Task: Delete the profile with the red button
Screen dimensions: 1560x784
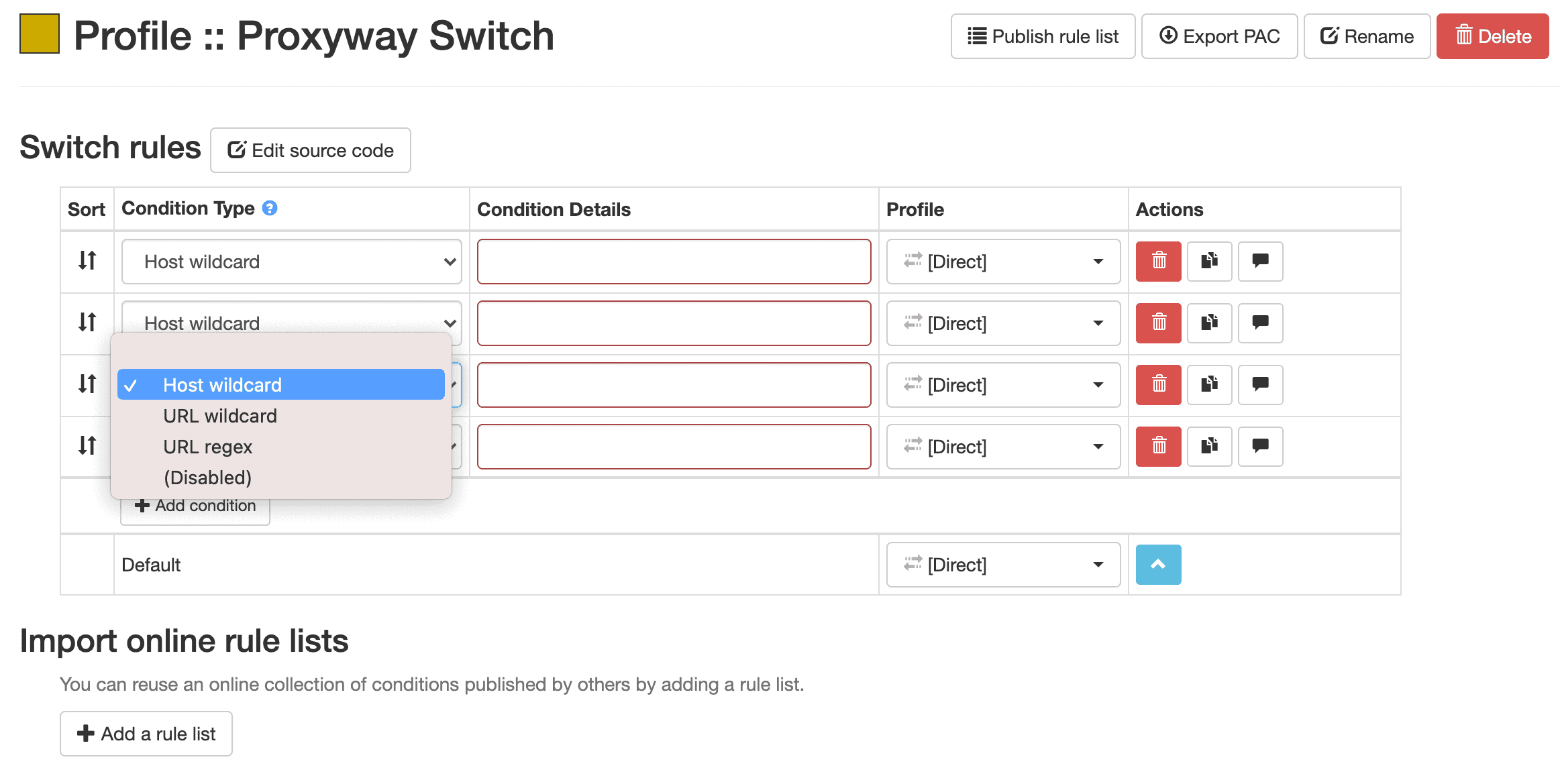Action: click(x=1492, y=36)
